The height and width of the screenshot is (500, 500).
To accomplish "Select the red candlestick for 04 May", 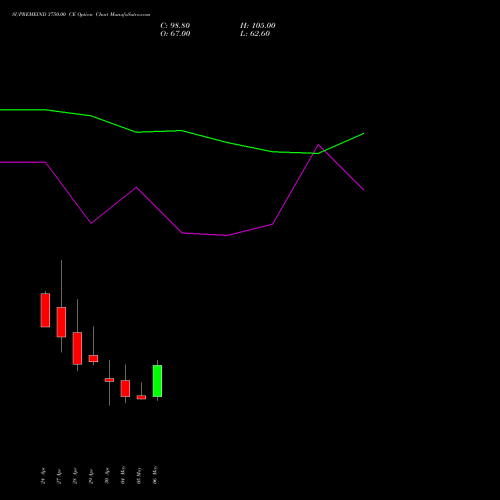I will click(x=125, y=388).
